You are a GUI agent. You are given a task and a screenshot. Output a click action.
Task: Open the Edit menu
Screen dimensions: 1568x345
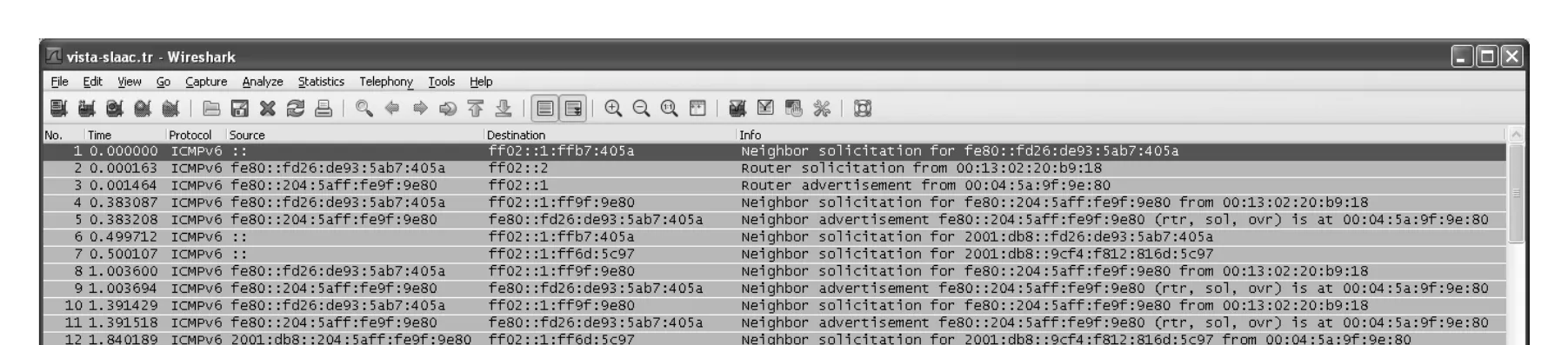[x=92, y=82]
